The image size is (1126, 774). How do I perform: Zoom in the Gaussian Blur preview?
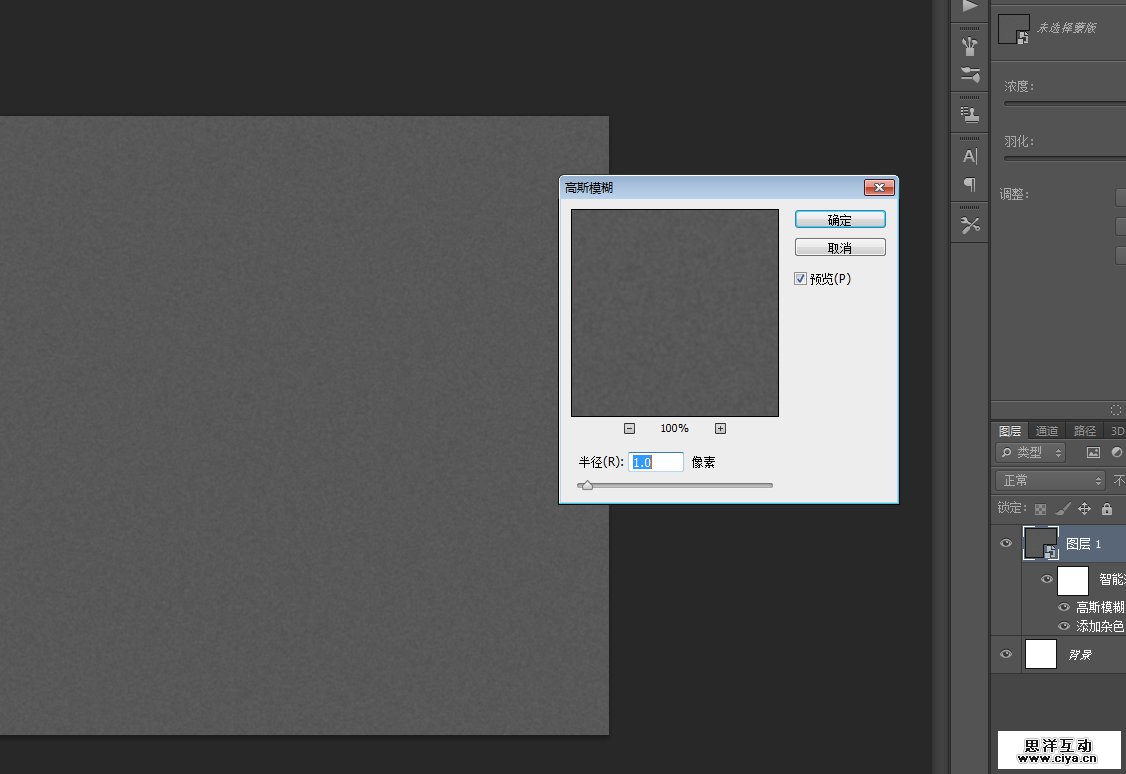720,429
